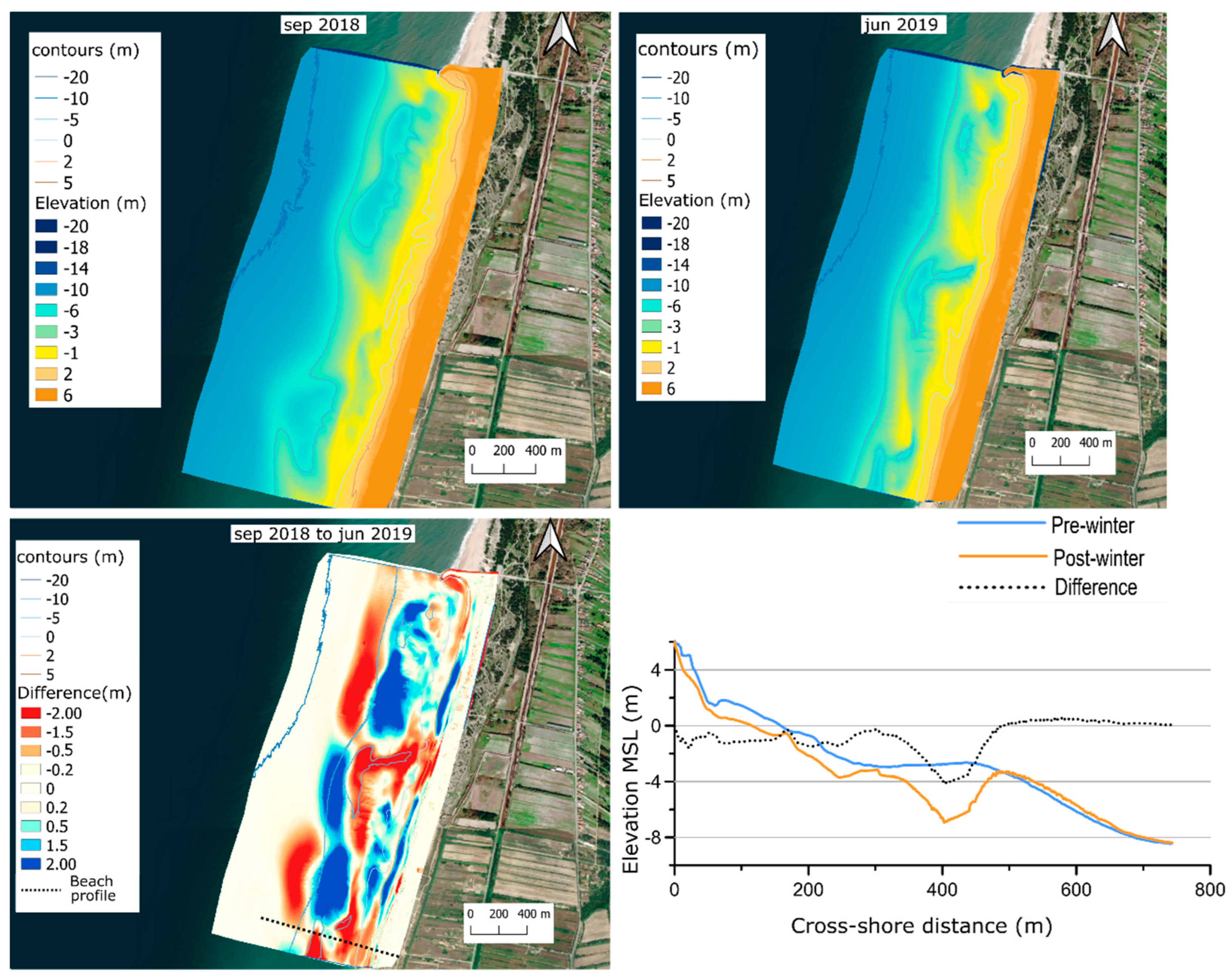
Task: Click the orange 6 elevation swatch, sep 2018
Action: (x=46, y=395)
